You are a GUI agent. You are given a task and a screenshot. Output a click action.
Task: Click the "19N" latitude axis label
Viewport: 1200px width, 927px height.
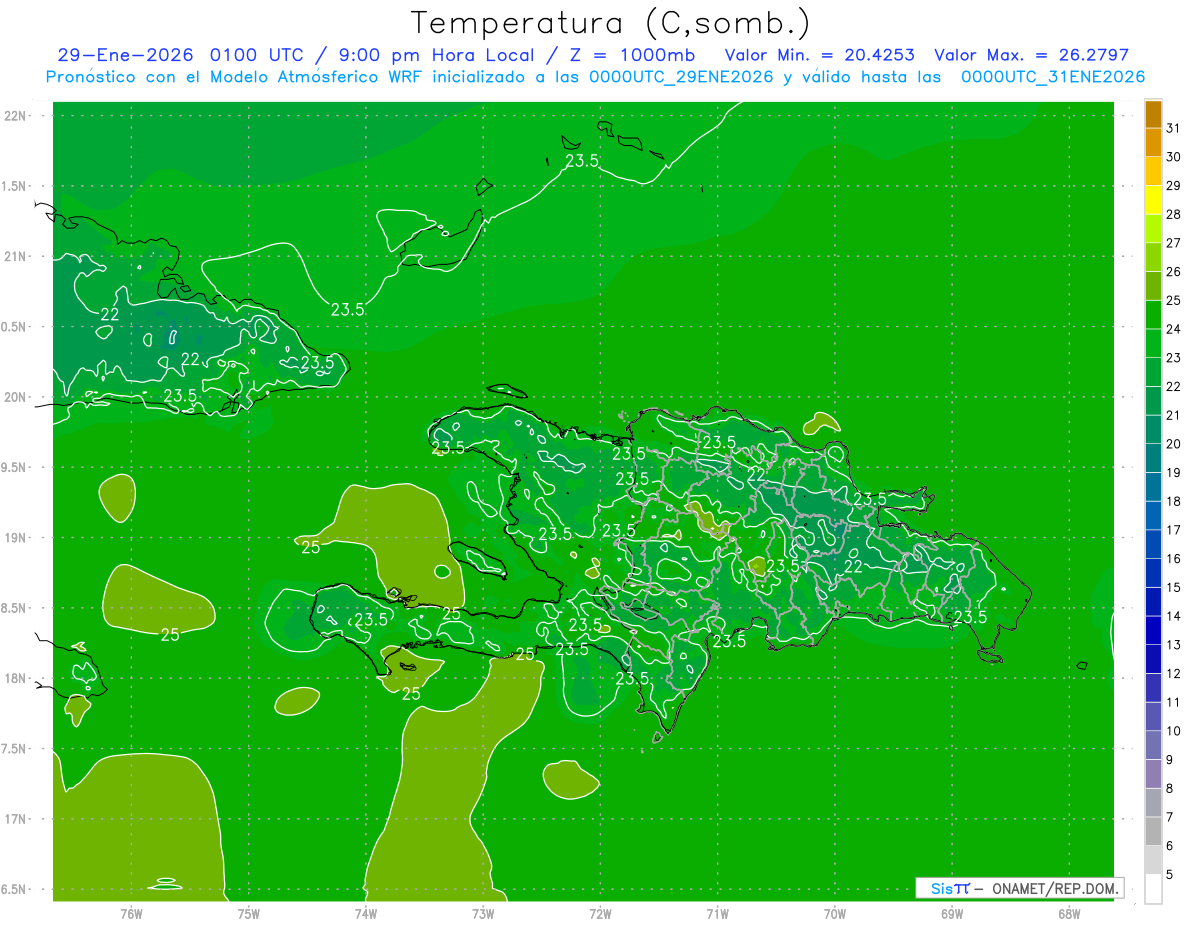[16, 538]
